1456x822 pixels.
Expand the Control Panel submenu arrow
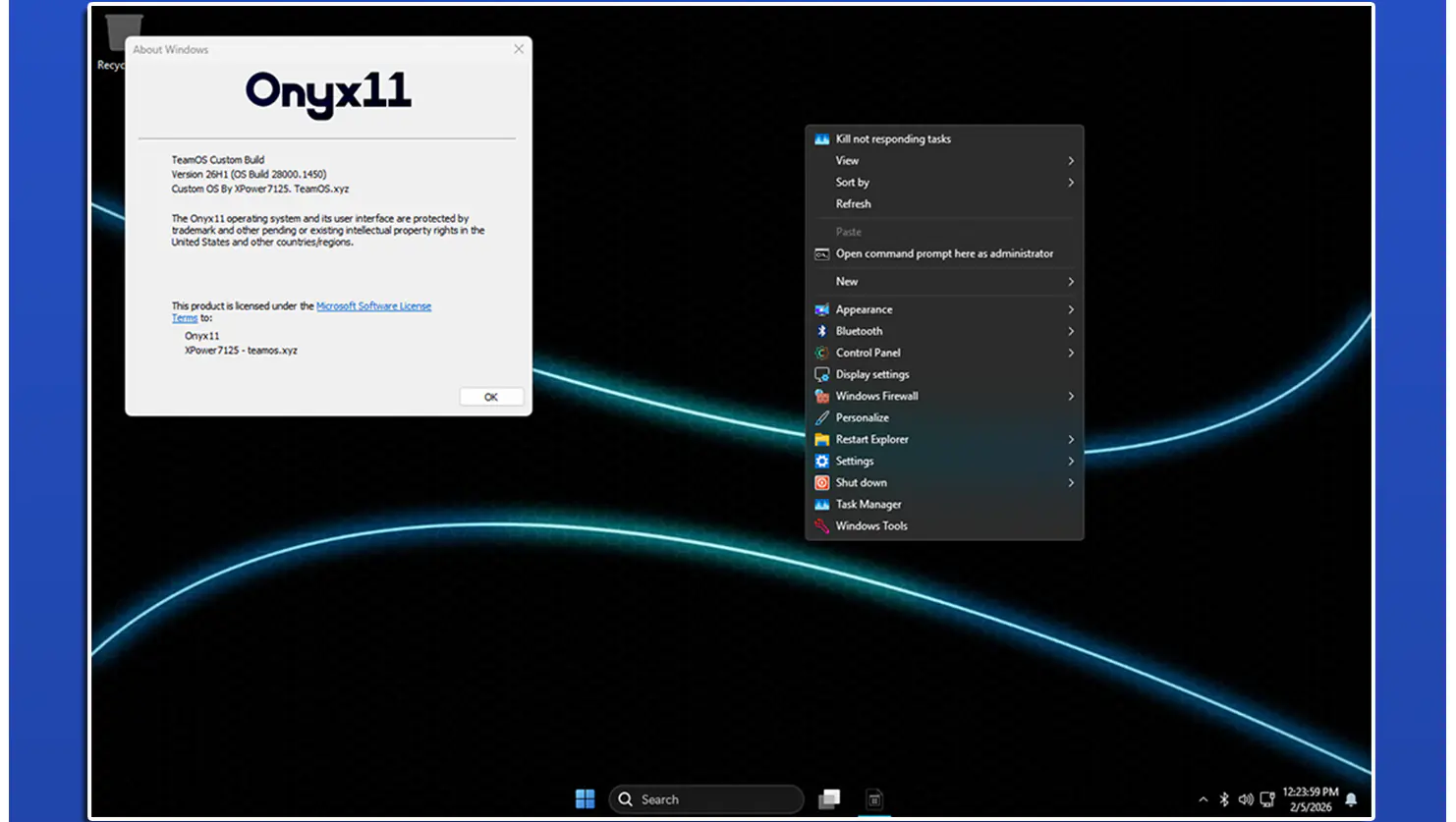click(x=1071, y=353)
